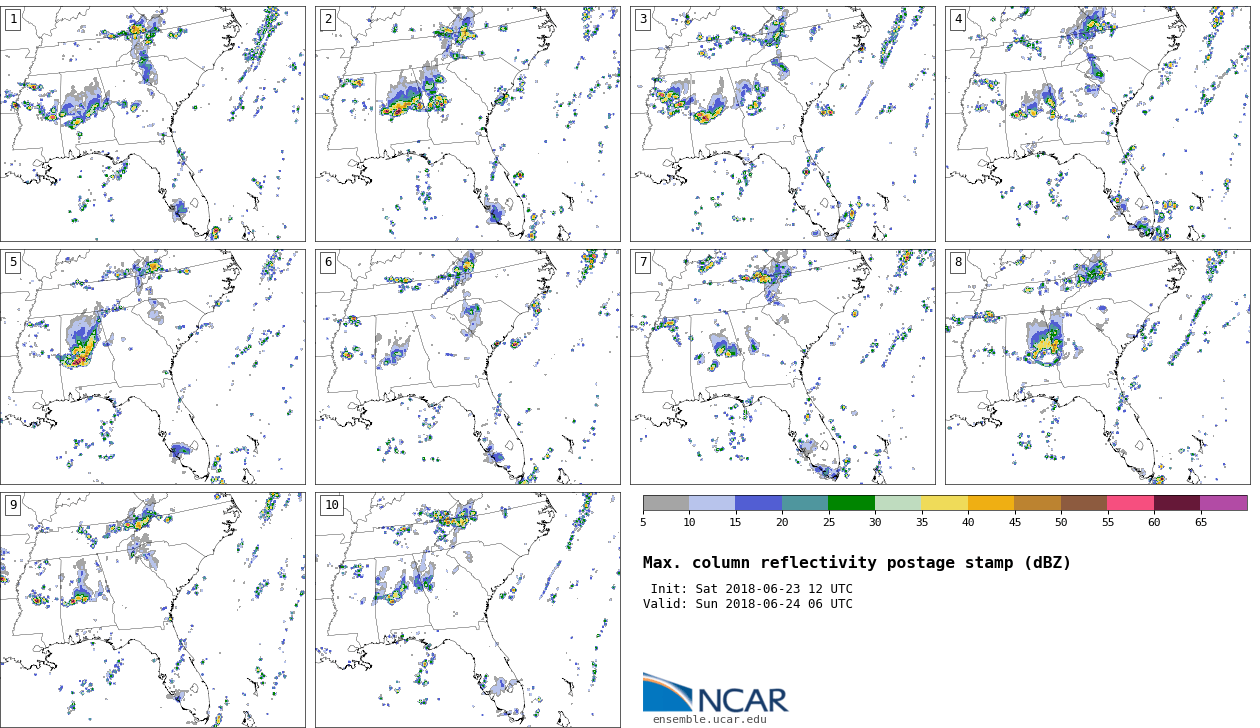Click the plot title about column reflectivity
1260x728 pixels.
(x=857, y=563)
